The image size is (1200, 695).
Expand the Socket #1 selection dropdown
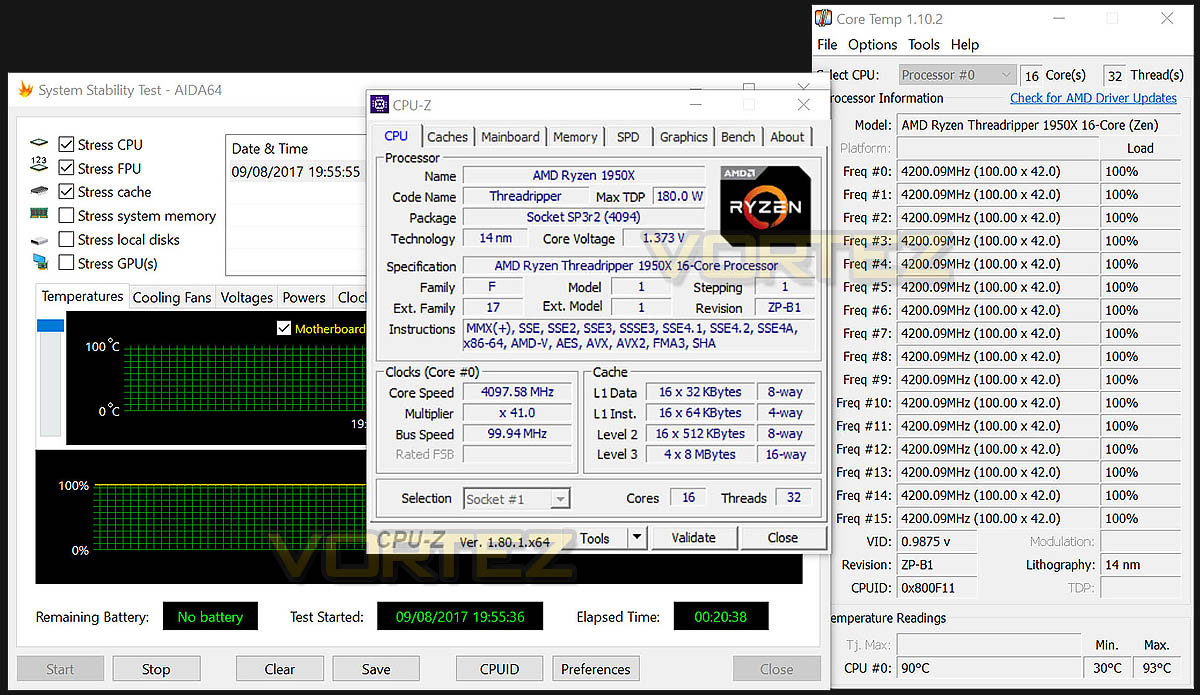[517, 499]
